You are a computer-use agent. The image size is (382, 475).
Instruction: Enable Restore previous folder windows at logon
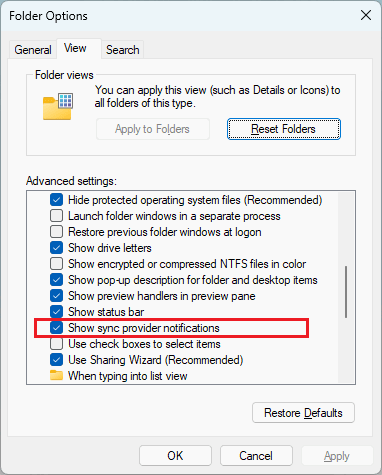click(x=56, y=232)
